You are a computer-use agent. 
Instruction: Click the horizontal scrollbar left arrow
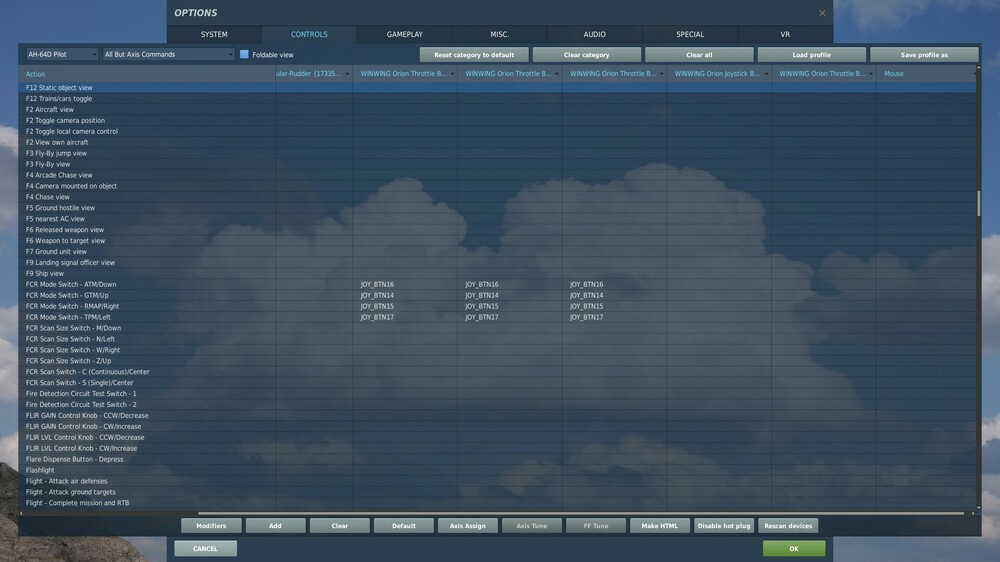click(21, 513)
